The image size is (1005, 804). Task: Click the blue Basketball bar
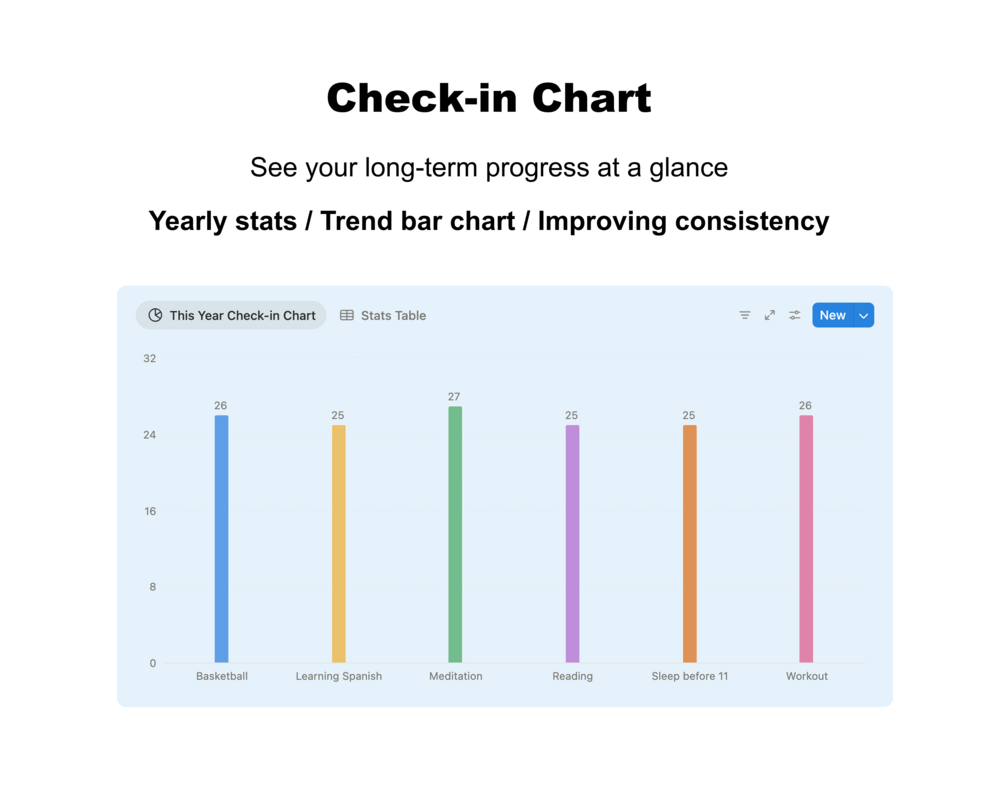[x=221, y=539]
